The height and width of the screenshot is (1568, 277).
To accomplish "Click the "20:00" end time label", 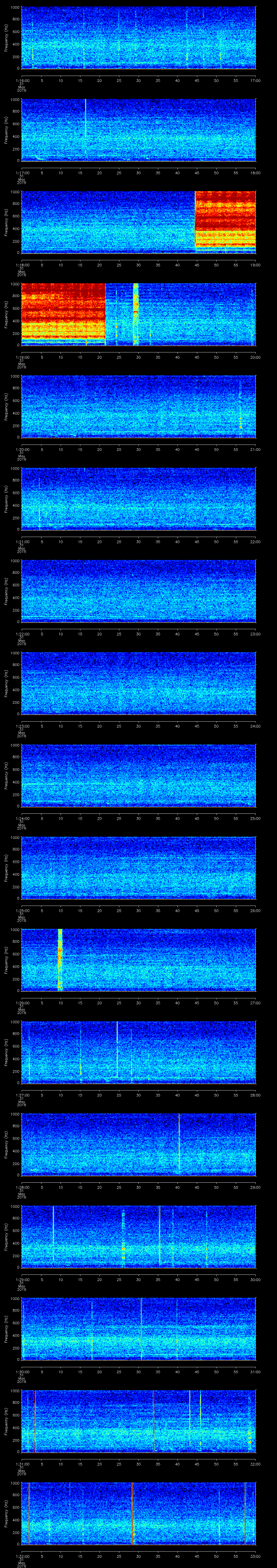I will pyautogui.click(x=255, y=357).
